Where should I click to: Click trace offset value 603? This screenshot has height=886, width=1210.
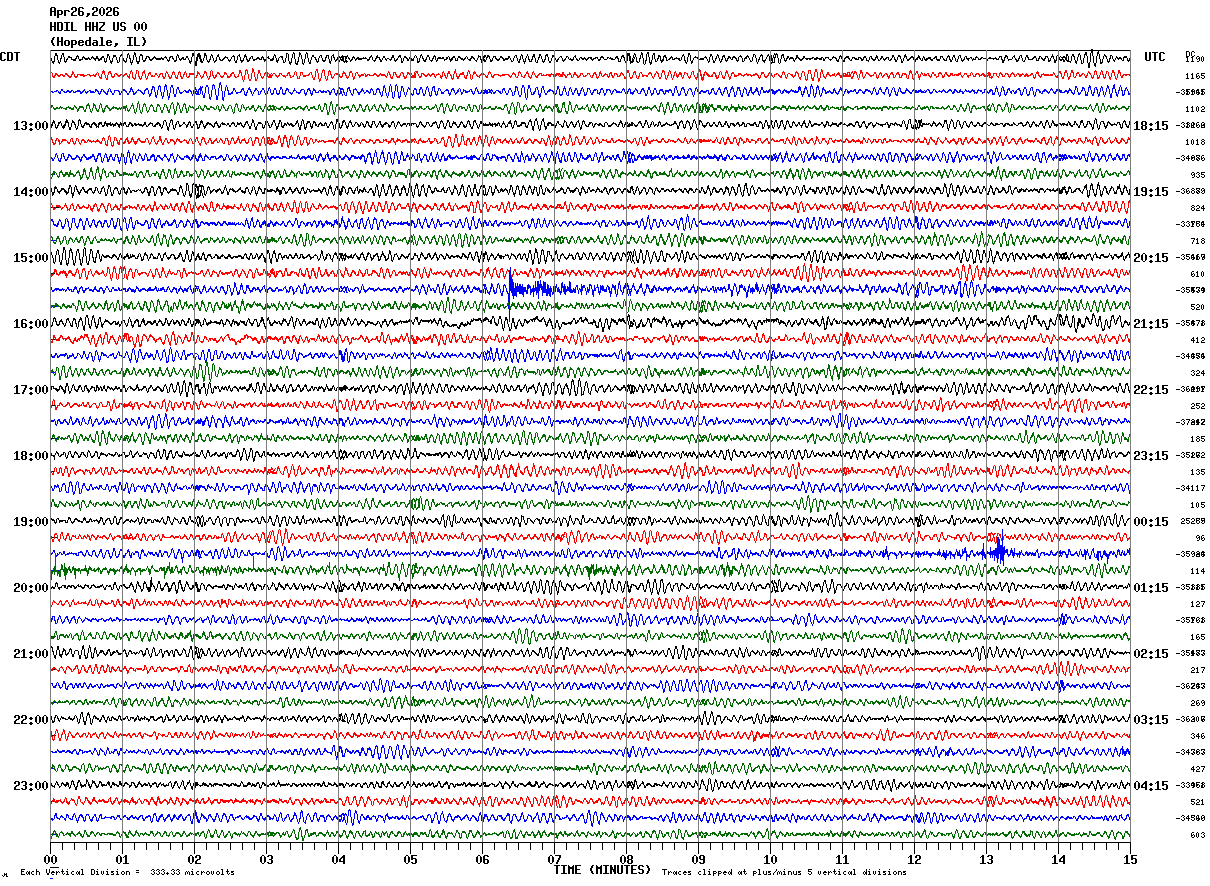tap(1197, 835)
